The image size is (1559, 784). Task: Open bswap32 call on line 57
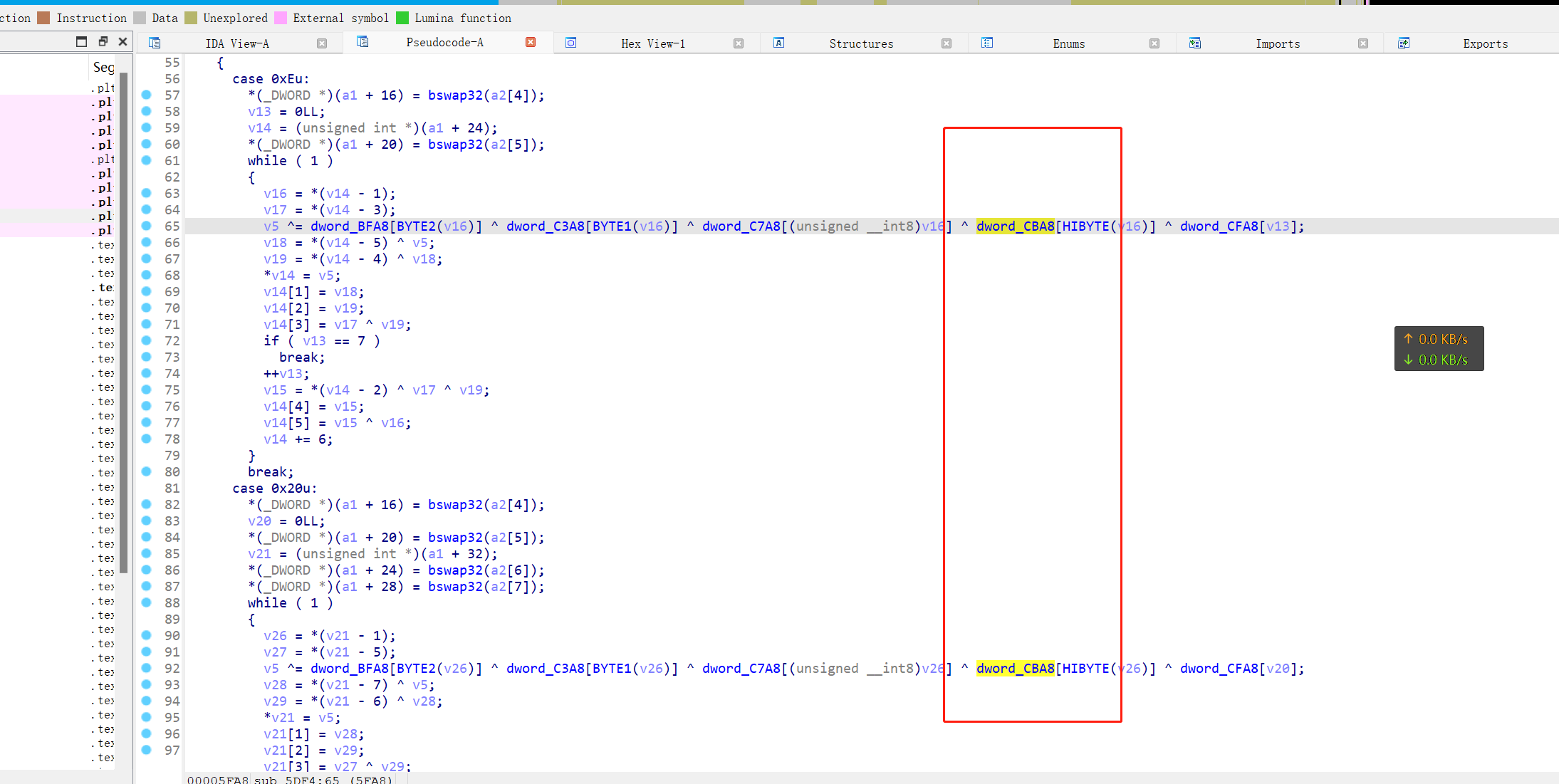454,95
